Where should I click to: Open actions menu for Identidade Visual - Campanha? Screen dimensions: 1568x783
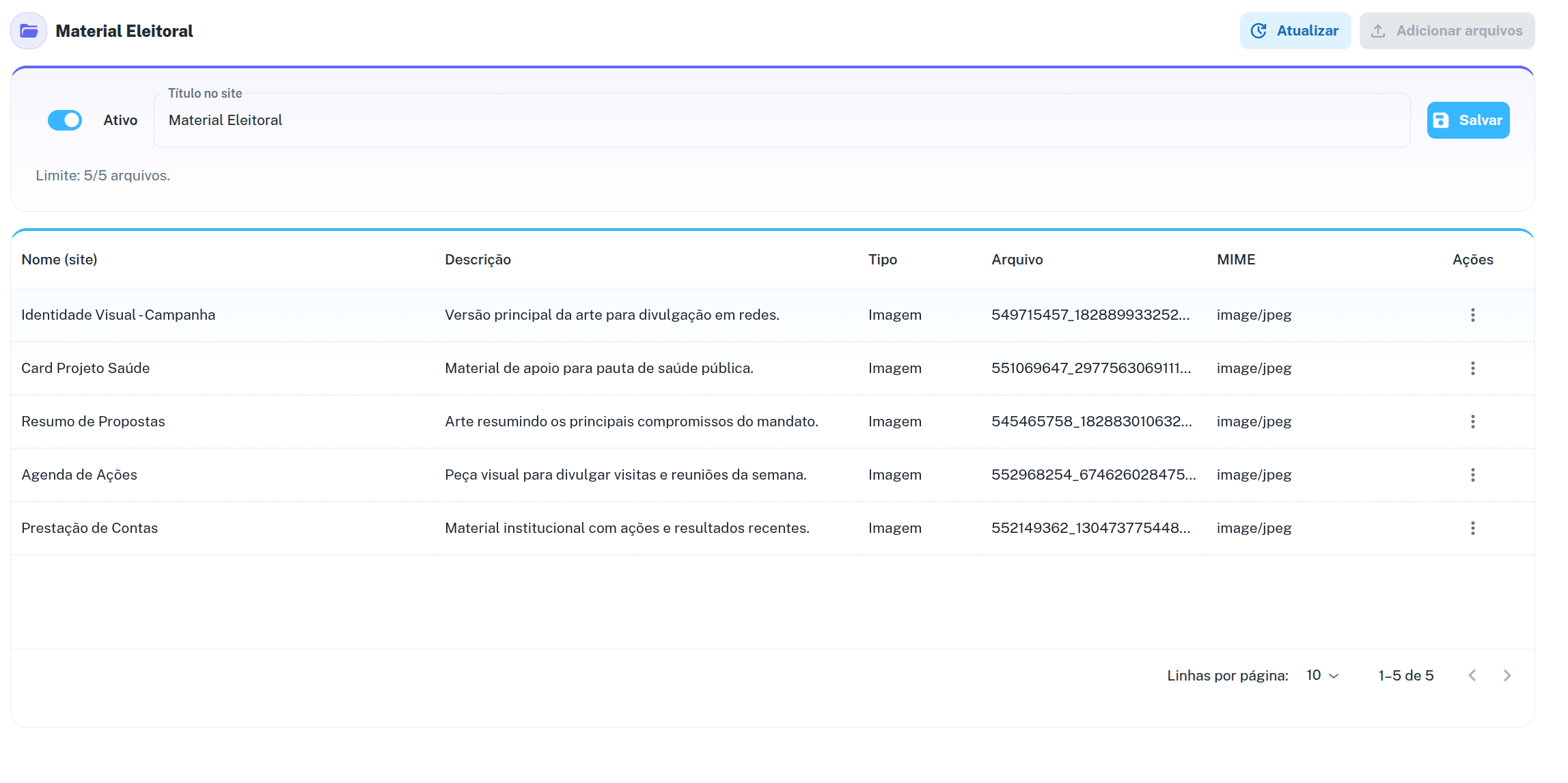(x=1472, y=315)
